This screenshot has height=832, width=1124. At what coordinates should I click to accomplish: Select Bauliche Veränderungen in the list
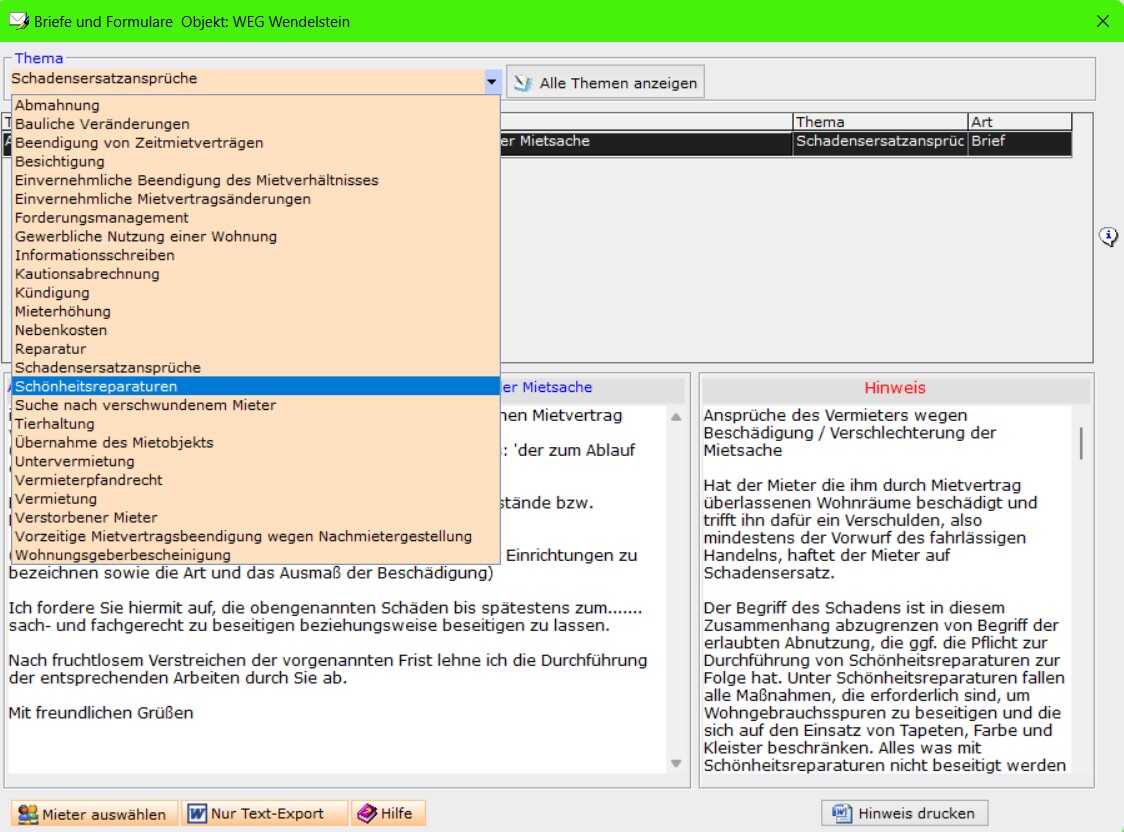point(256,124)
